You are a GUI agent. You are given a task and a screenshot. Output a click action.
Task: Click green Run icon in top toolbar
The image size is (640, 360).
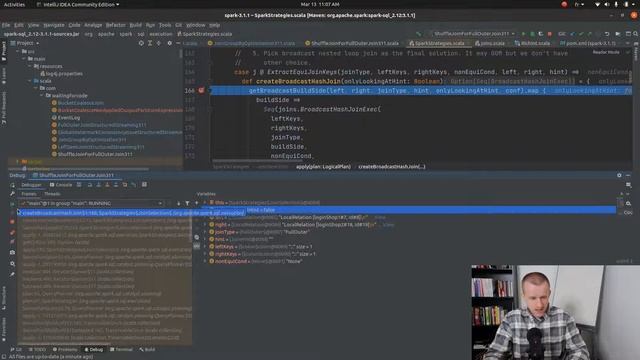tap(523, 33)
